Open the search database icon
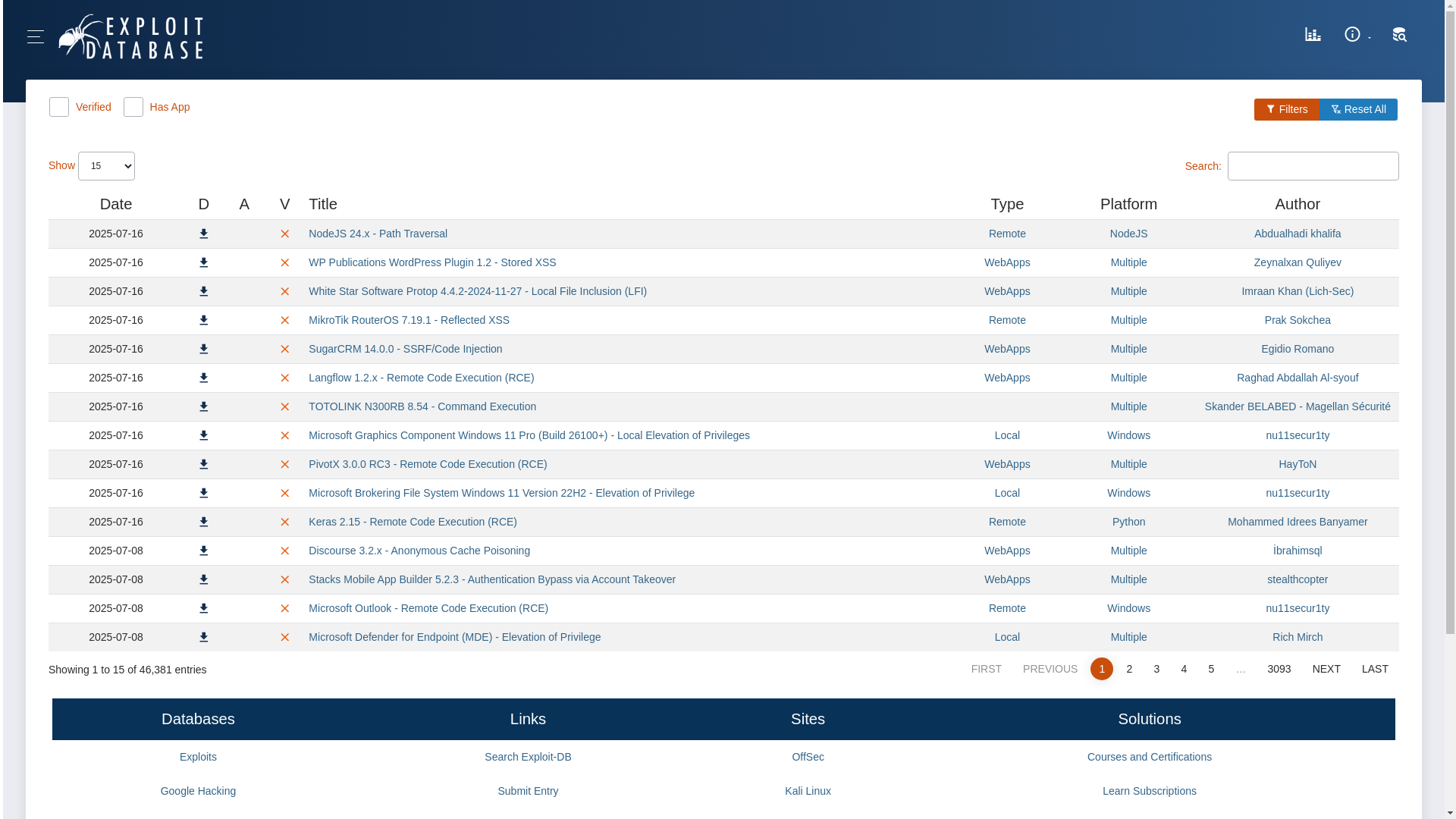This screenshot has width=1456, height=819. pos(1399,34)
